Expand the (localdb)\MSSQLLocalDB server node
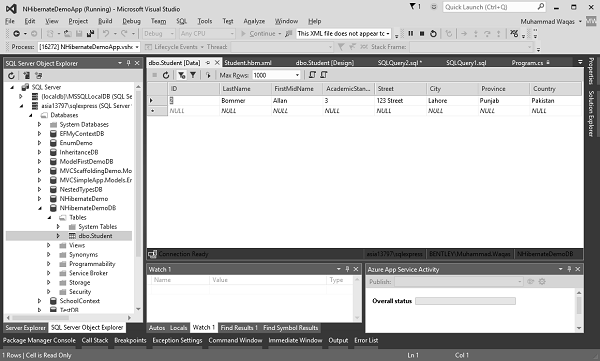Screen dimensions: 600x361 (21, 96)
